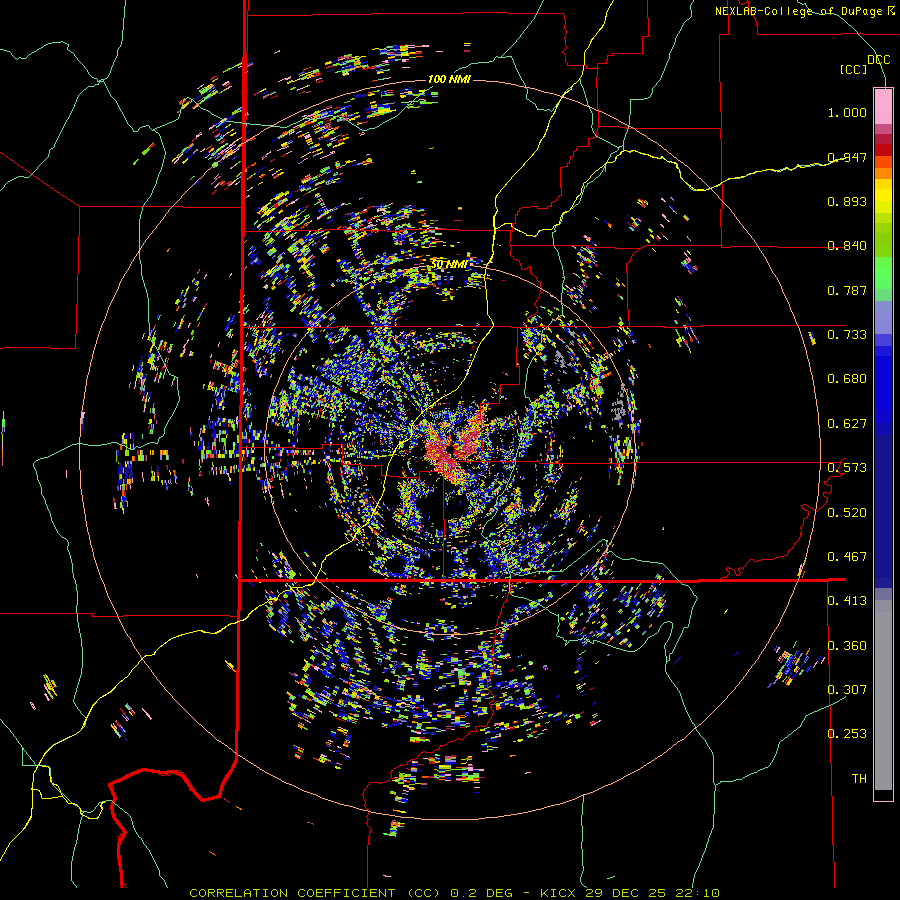Screen dimensions: 900x900
Task: Click the 0.253 scale value
Action: coord(847,734)
